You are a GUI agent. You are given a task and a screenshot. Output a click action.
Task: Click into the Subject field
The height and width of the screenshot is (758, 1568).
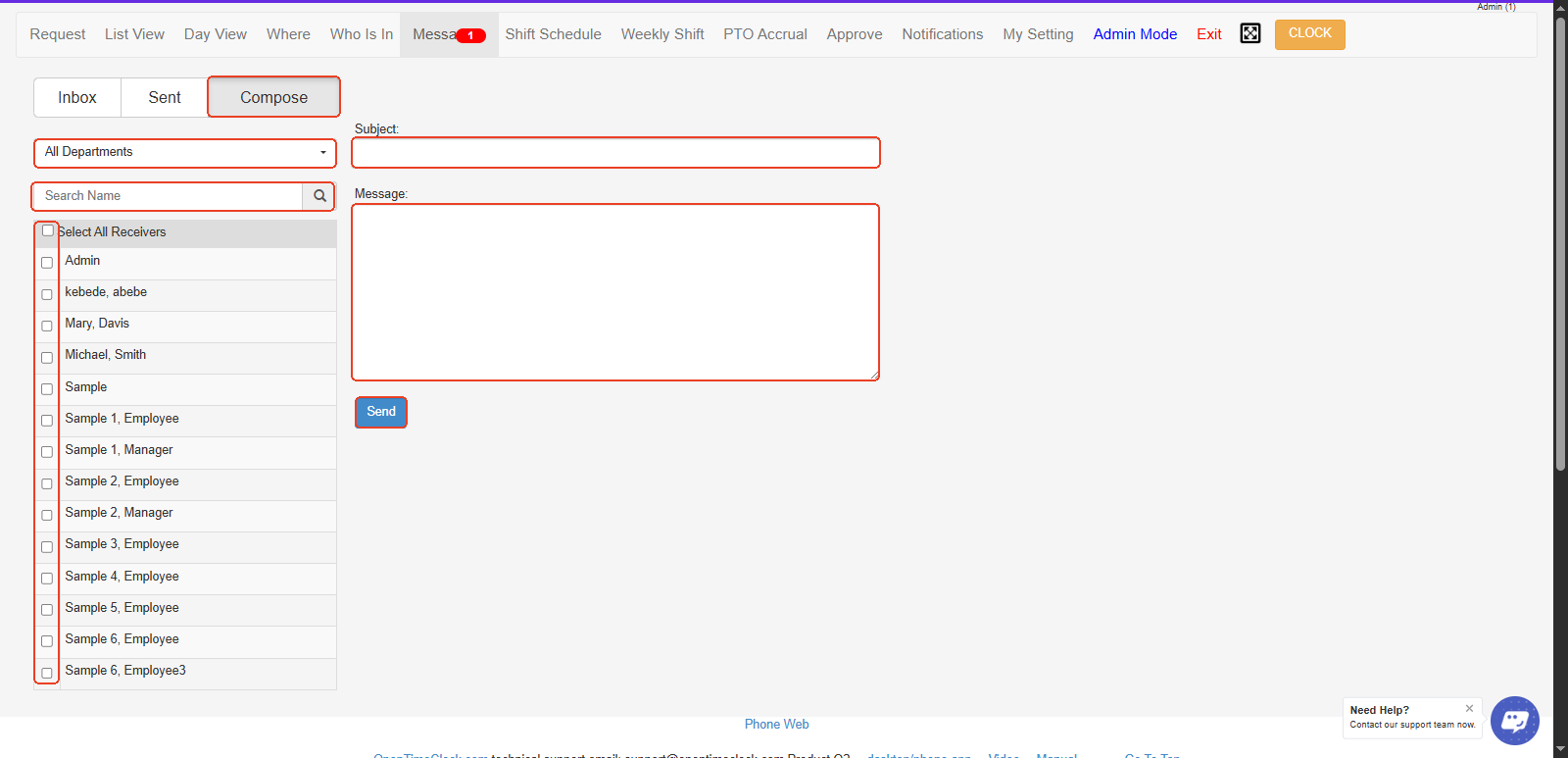point(615,153)
